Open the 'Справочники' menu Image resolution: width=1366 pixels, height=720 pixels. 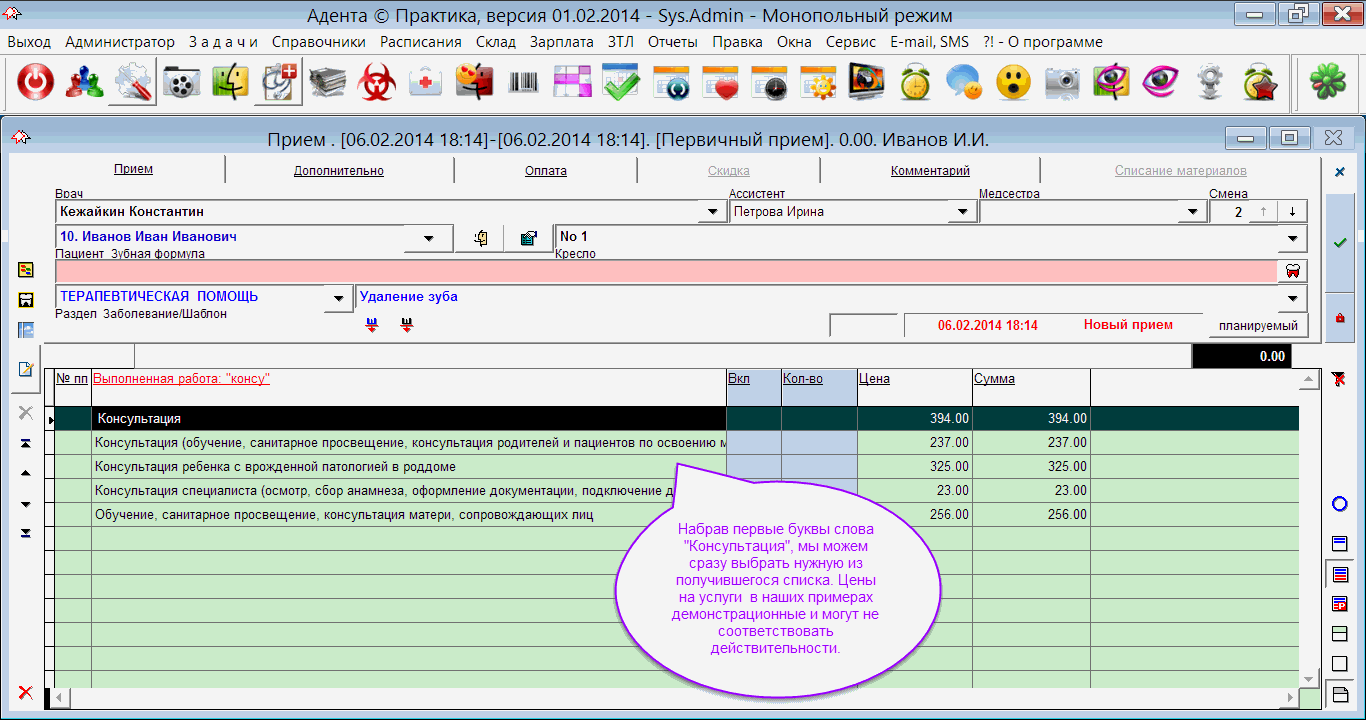click(318, 42)
